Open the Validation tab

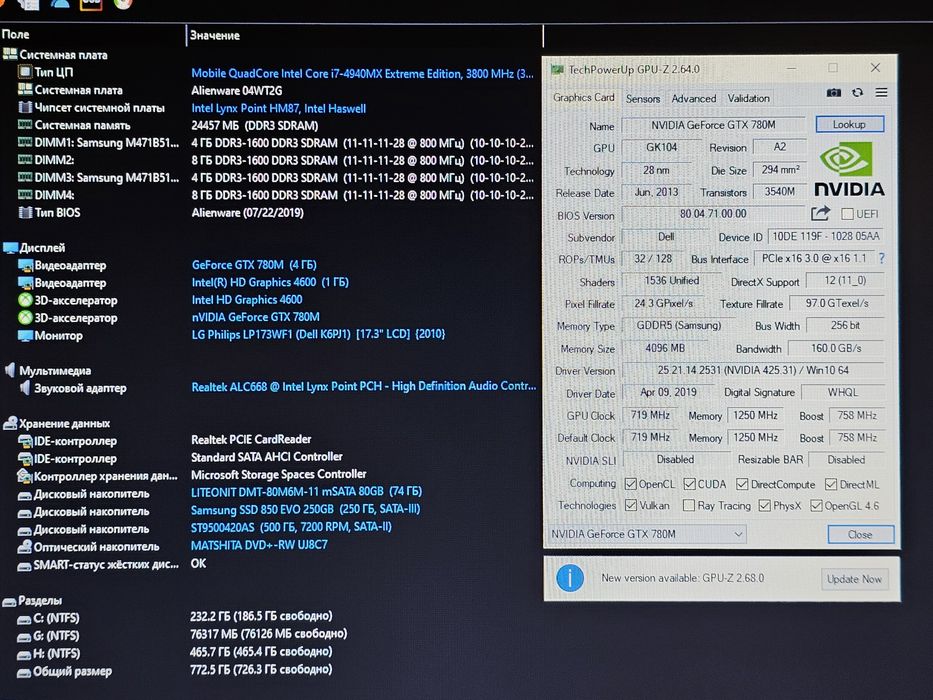749,99
